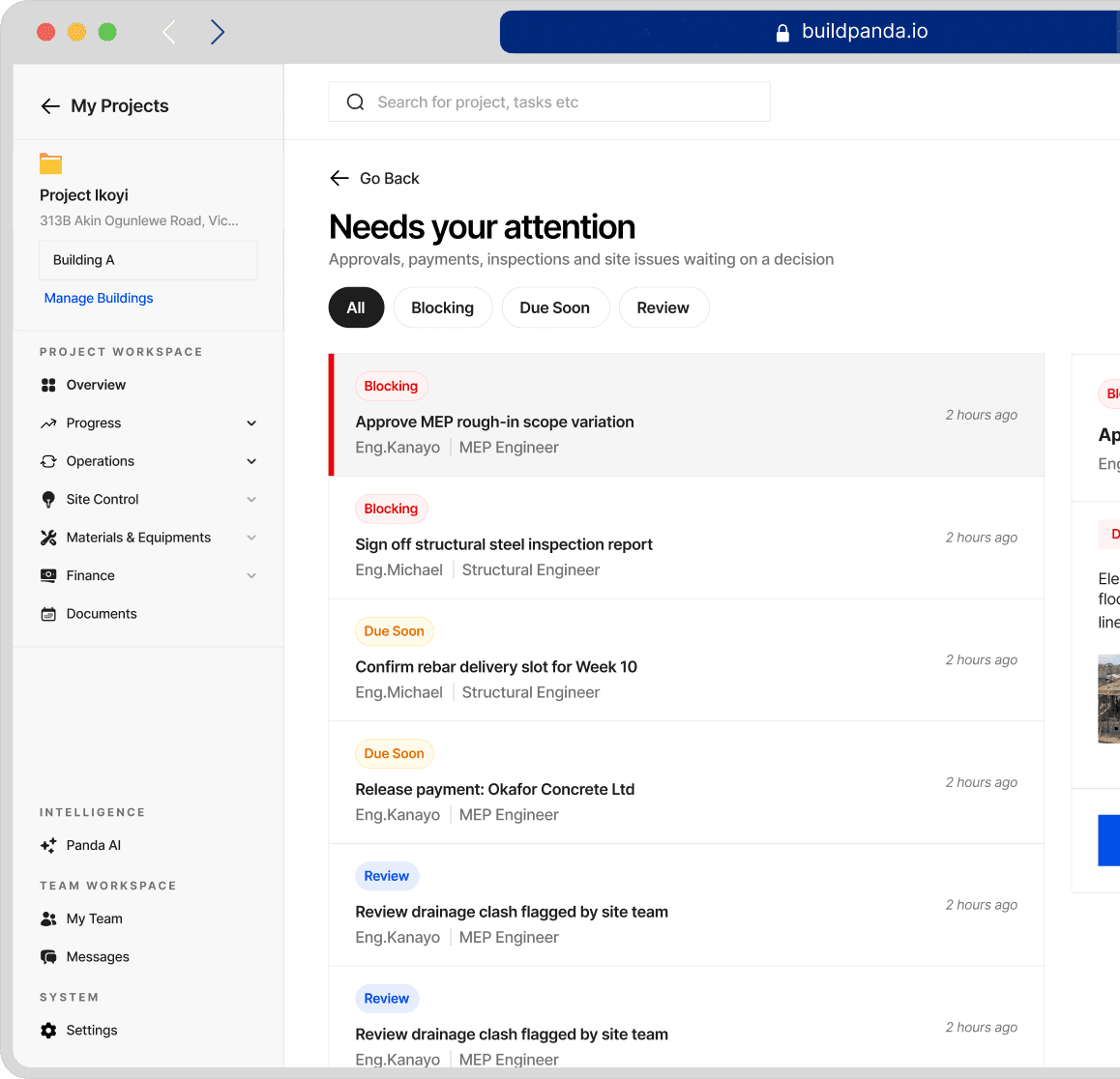The height and width of the screenshot is (1079, 1120).
Task: Click the Panda AI sparkle icon
Action: pos(48,845)
